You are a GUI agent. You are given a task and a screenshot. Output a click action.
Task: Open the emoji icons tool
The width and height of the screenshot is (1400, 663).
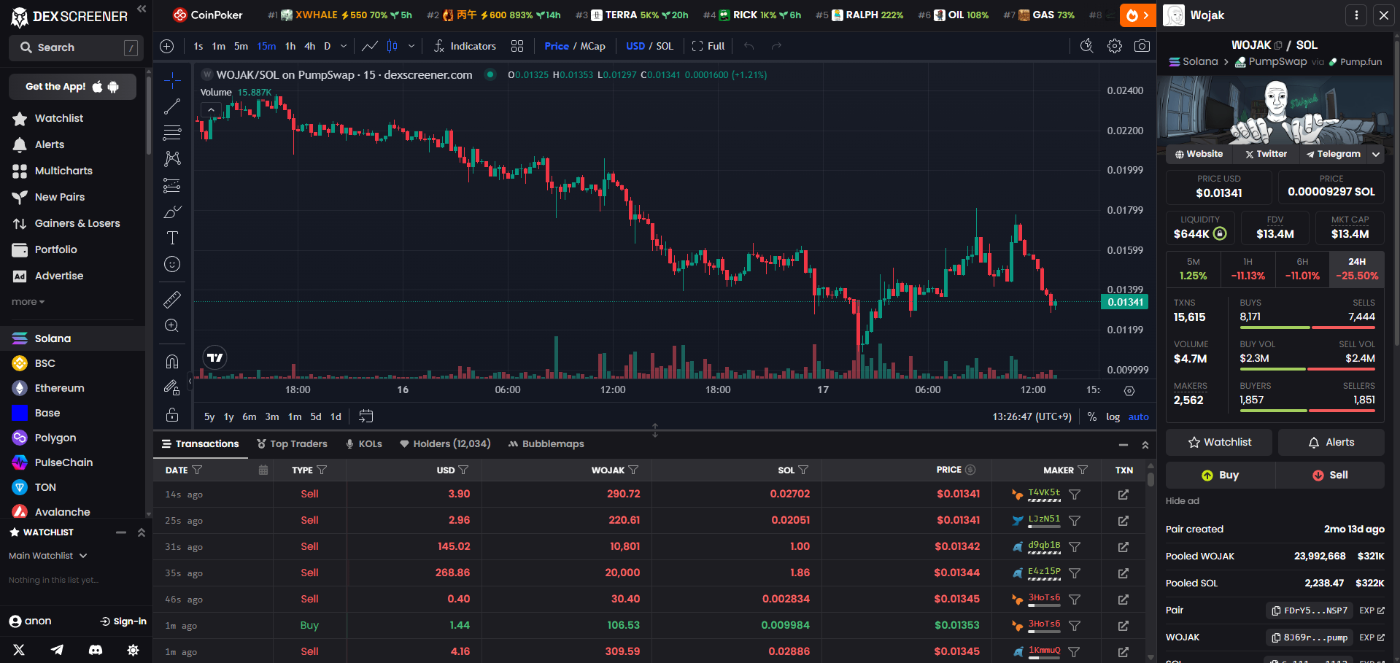pyautogui.click(x=172, y=264)
